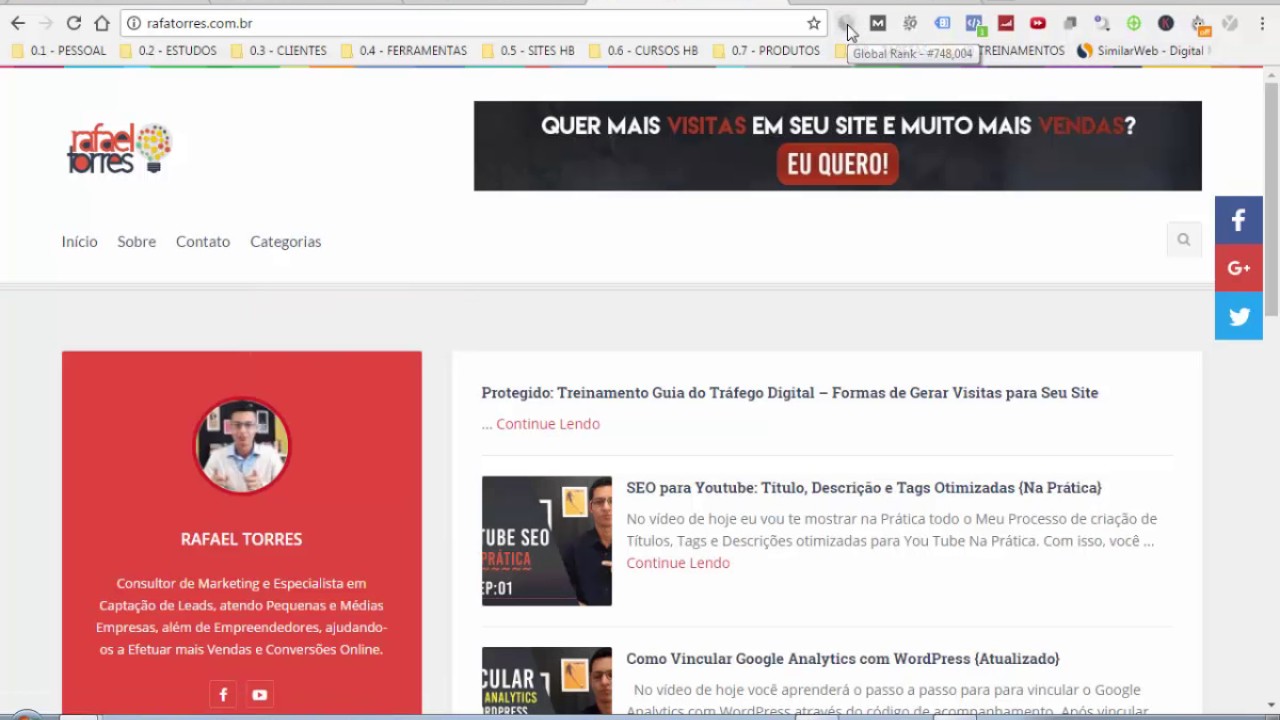Click the extension icon with orange off badge
Image resolution: width=1280 pixels, height=720 pixels.
pyautogui.click(x=1199, y=24)
